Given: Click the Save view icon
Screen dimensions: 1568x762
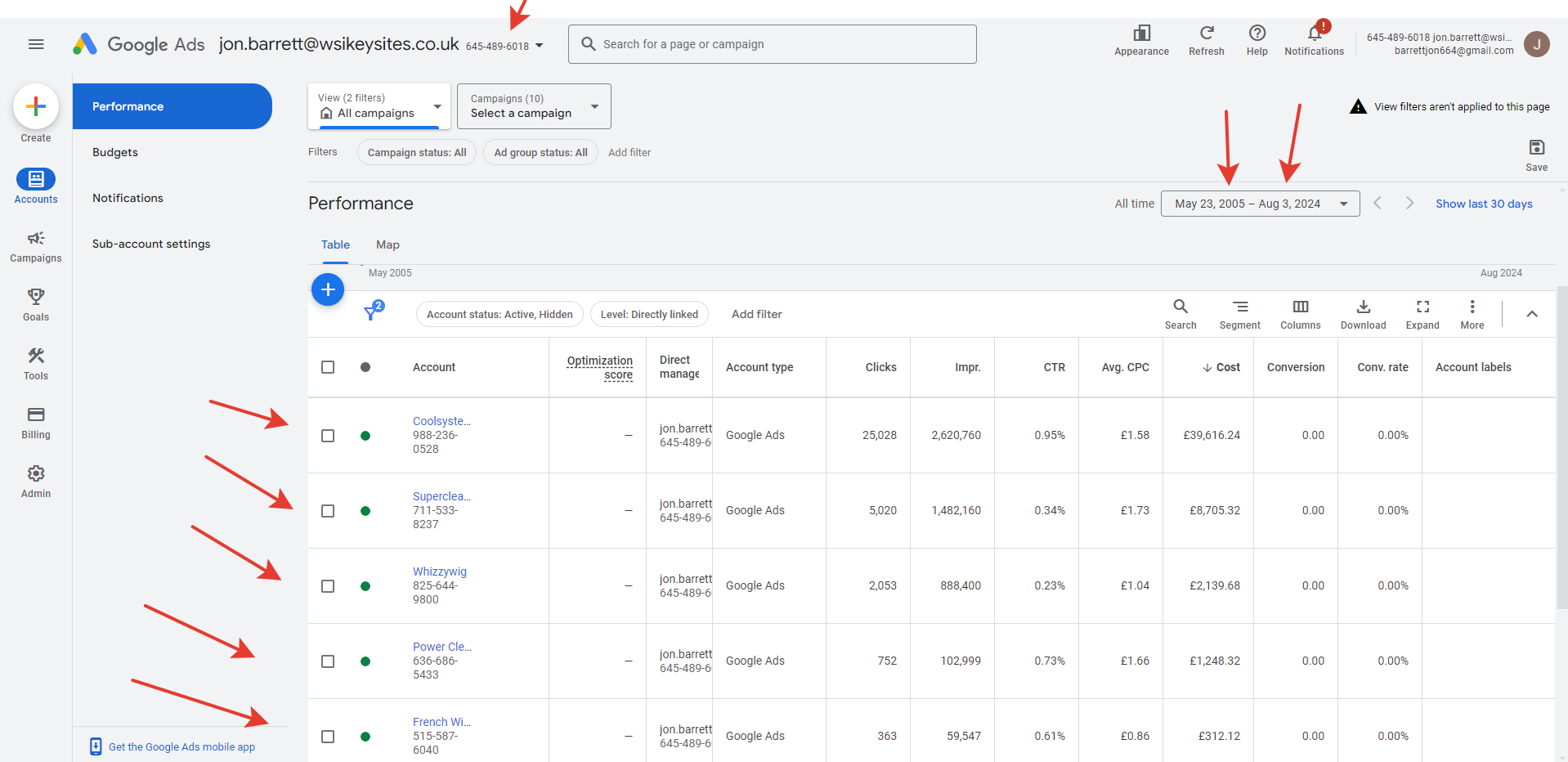Looking at the screenshot, I should point(1537,147).
